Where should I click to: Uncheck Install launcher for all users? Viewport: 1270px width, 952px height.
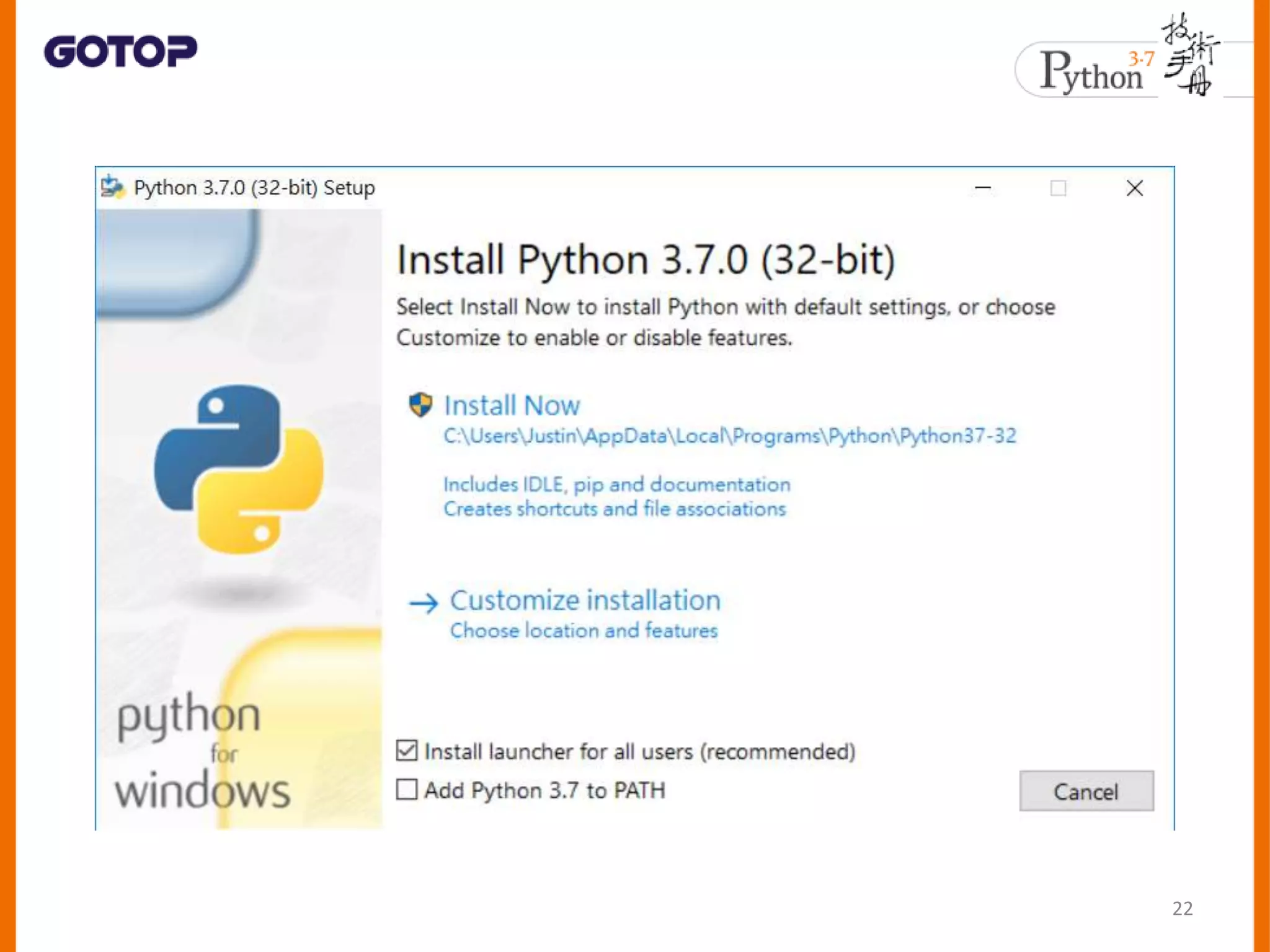407,751
